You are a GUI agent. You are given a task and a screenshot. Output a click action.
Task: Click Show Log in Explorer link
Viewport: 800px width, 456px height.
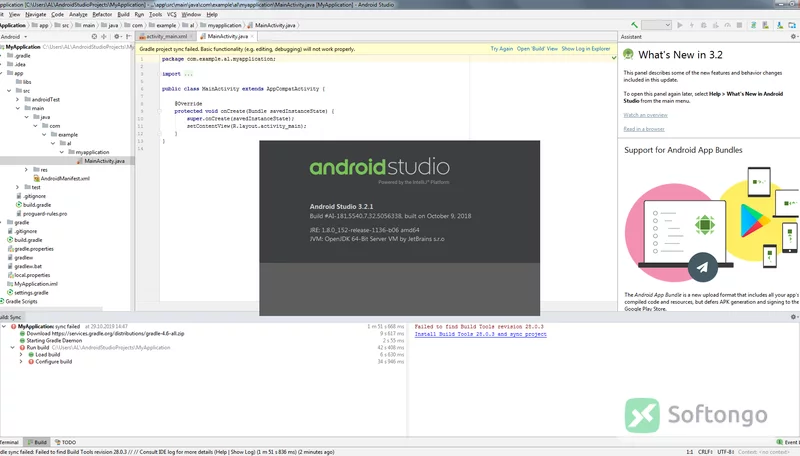tap(586, 49)
